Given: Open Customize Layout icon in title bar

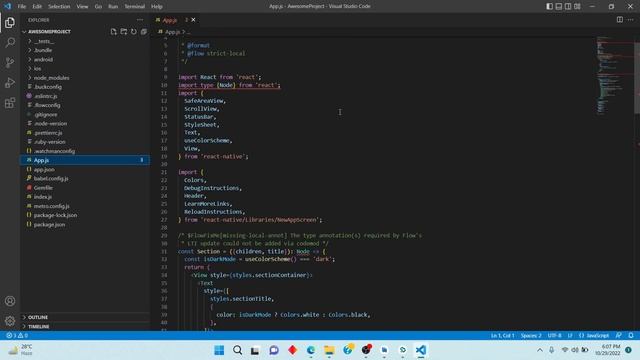Looking at the screenshot, I should (x=577, y=6).
